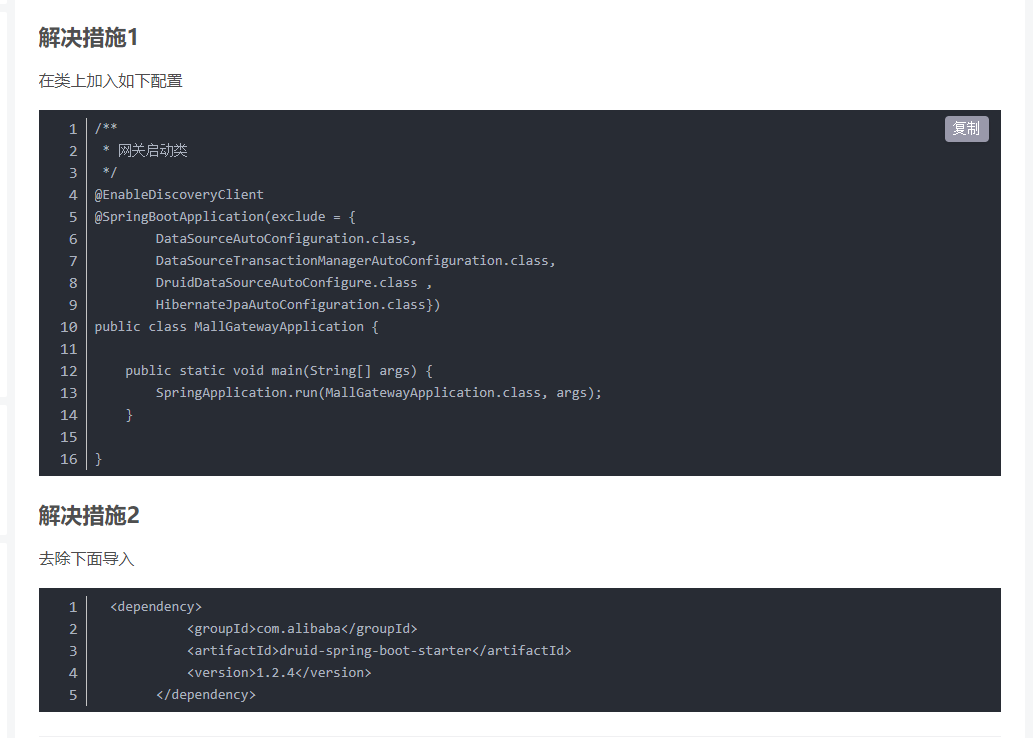Click the com.alibaba groupId line

pyautogui.click(x=301, y=629)
